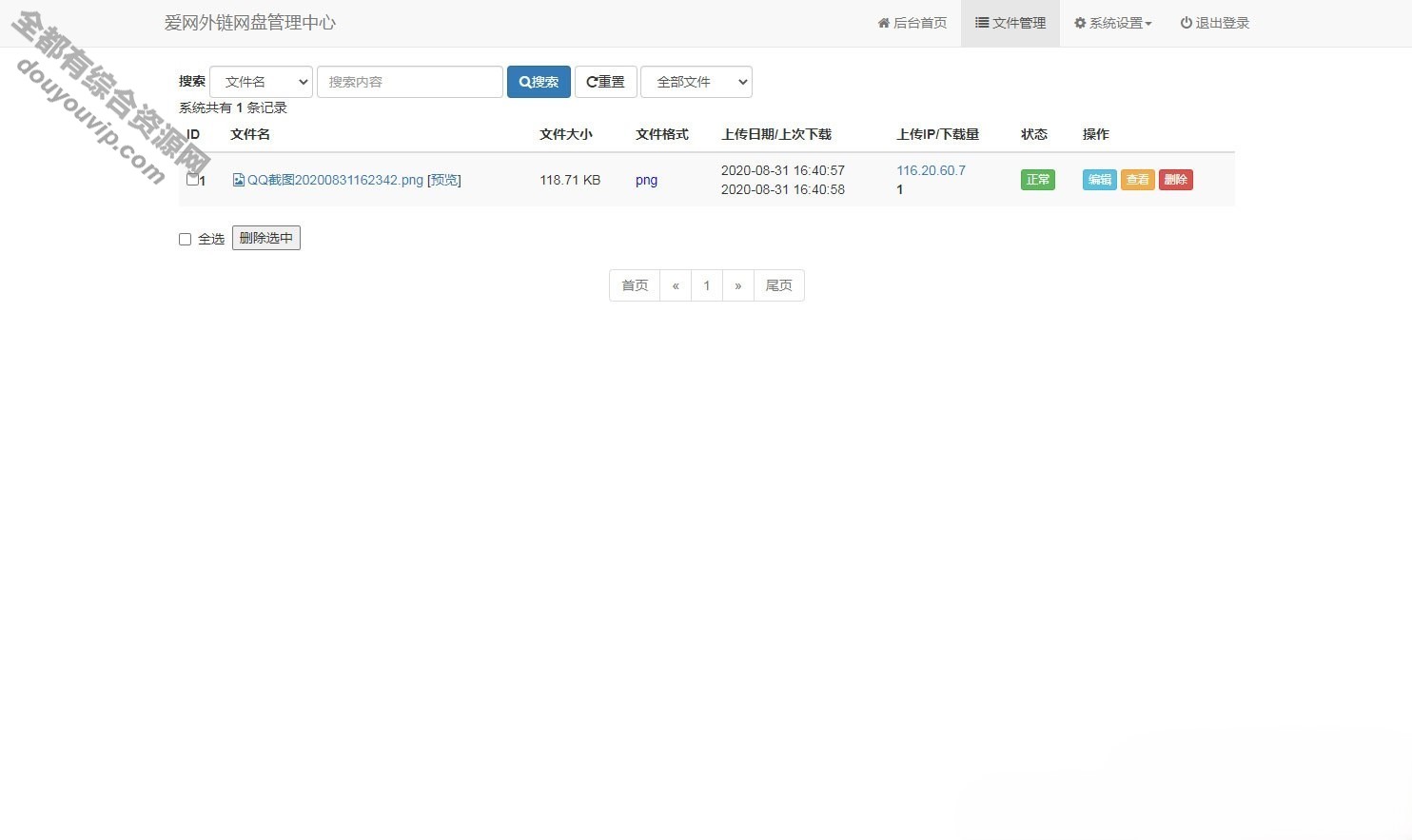Toggle the 全选 select-all checkbox

186,239
